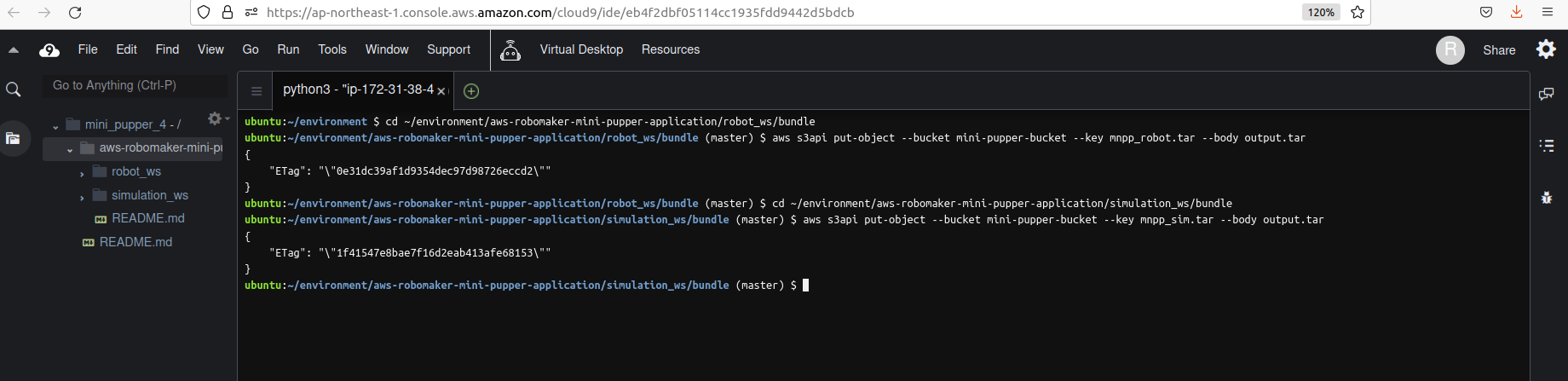Open the Resources menu
This screenshot has width=1568, height=381.
click(x=671, y=49)
